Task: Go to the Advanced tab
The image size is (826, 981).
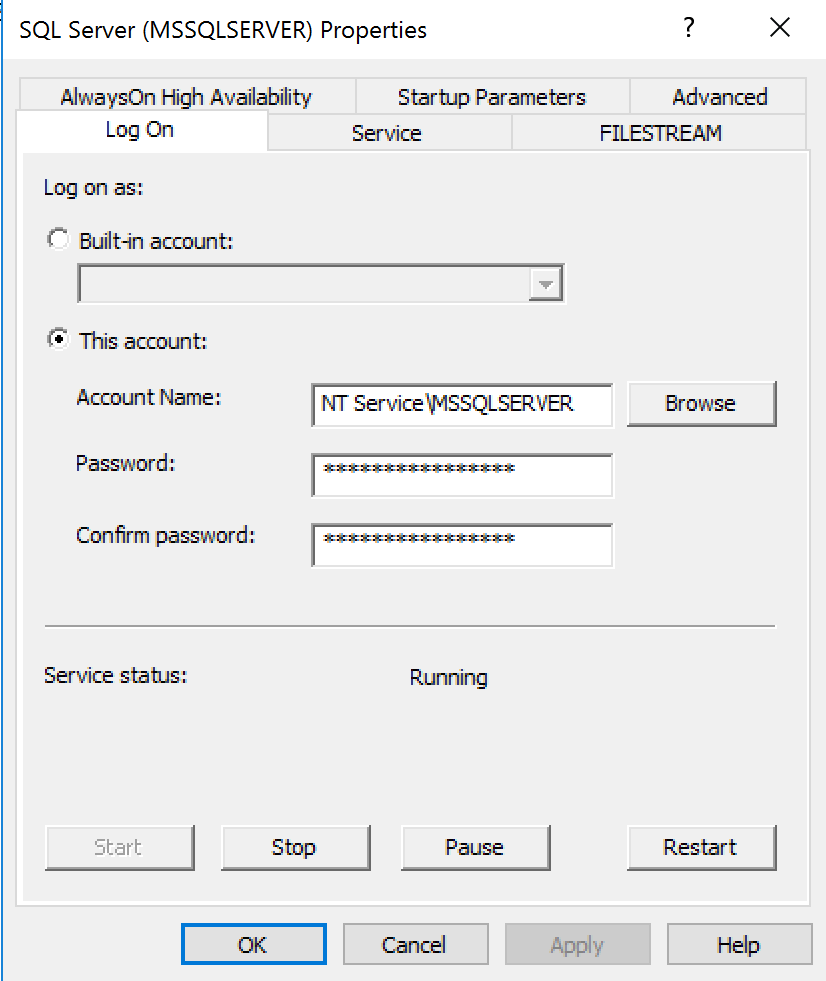Action: [x=719, y=97]
